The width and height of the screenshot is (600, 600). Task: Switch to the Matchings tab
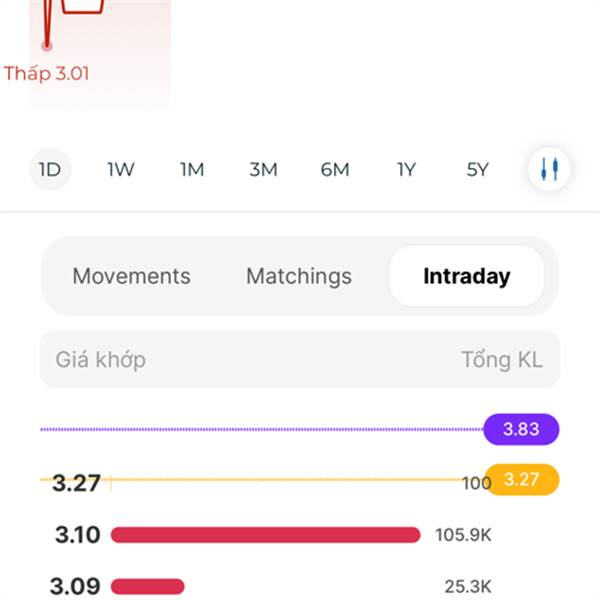click(x=299, y=276)
